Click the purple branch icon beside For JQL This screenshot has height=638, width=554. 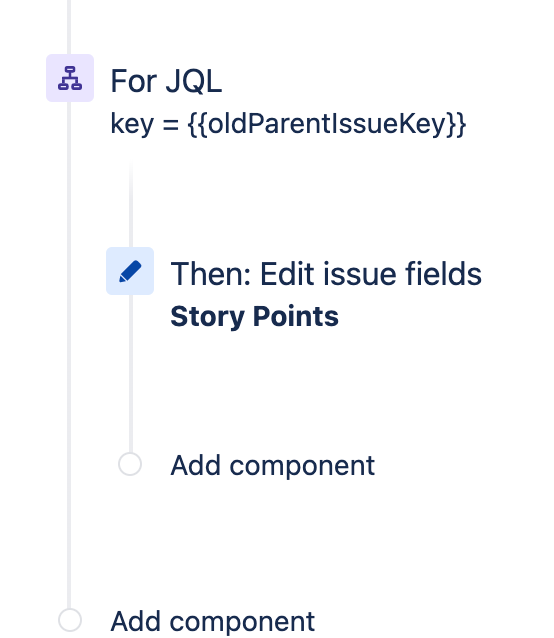(70, 78)
